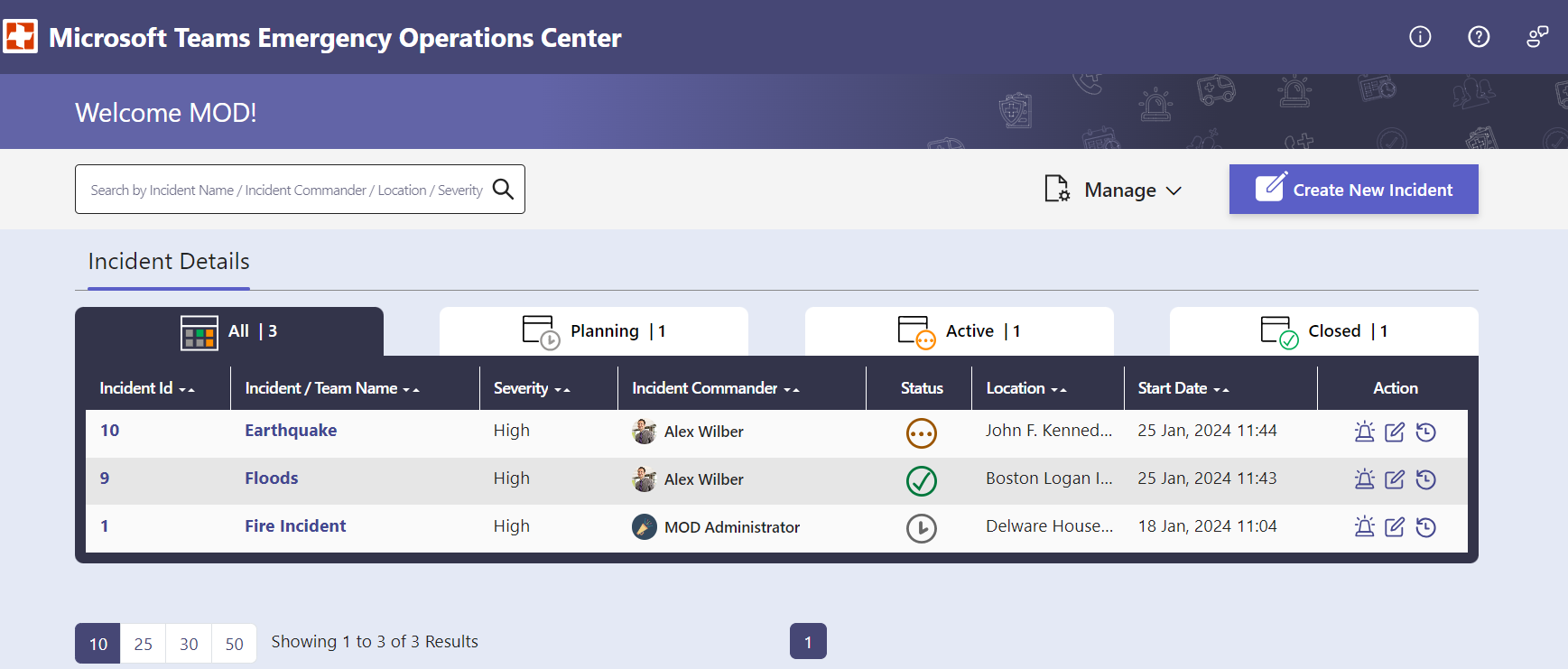The height and width of the screenshot is (669, 1568).
Task: Click the feedback icon in header
Action: point(1537,37)
